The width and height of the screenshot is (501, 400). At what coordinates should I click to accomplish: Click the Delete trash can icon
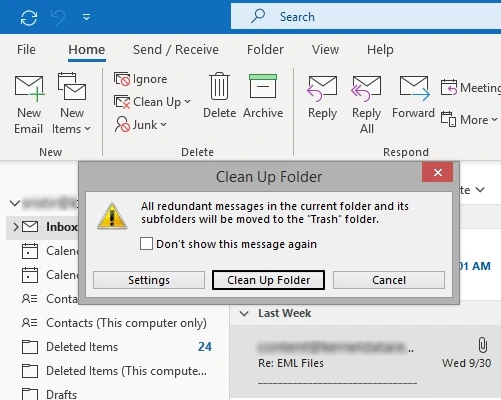[x=219, y=87]
